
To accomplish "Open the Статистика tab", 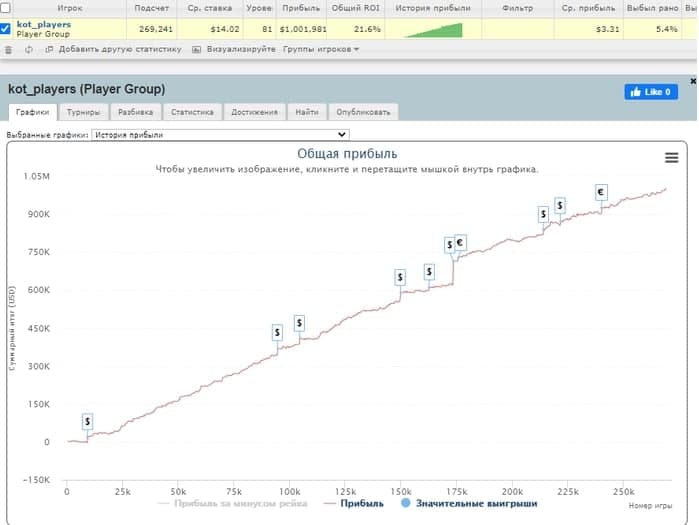I will click(192, 112).
